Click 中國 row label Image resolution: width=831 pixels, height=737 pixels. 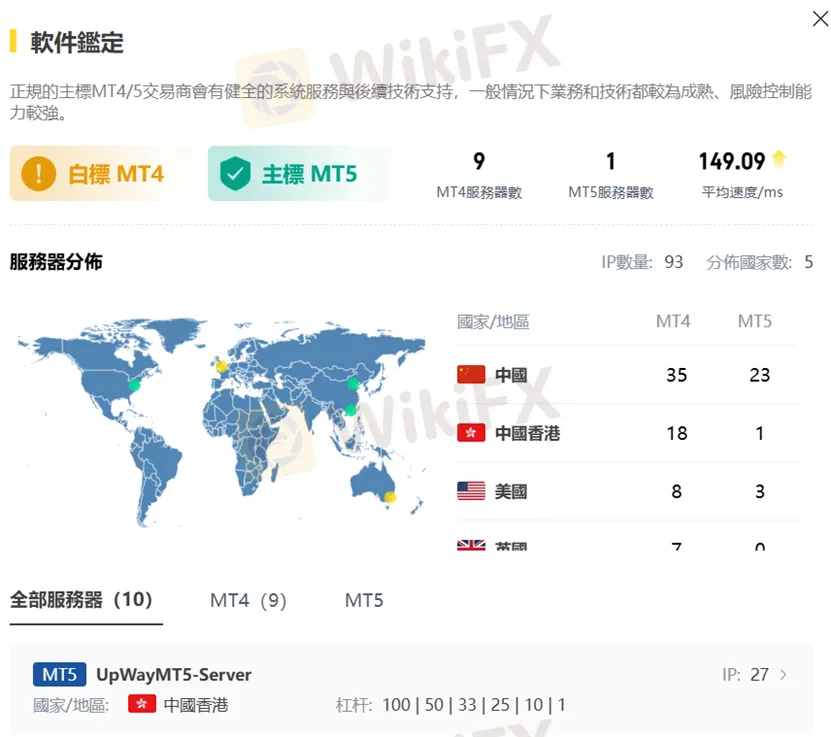[x=511, y=375]
